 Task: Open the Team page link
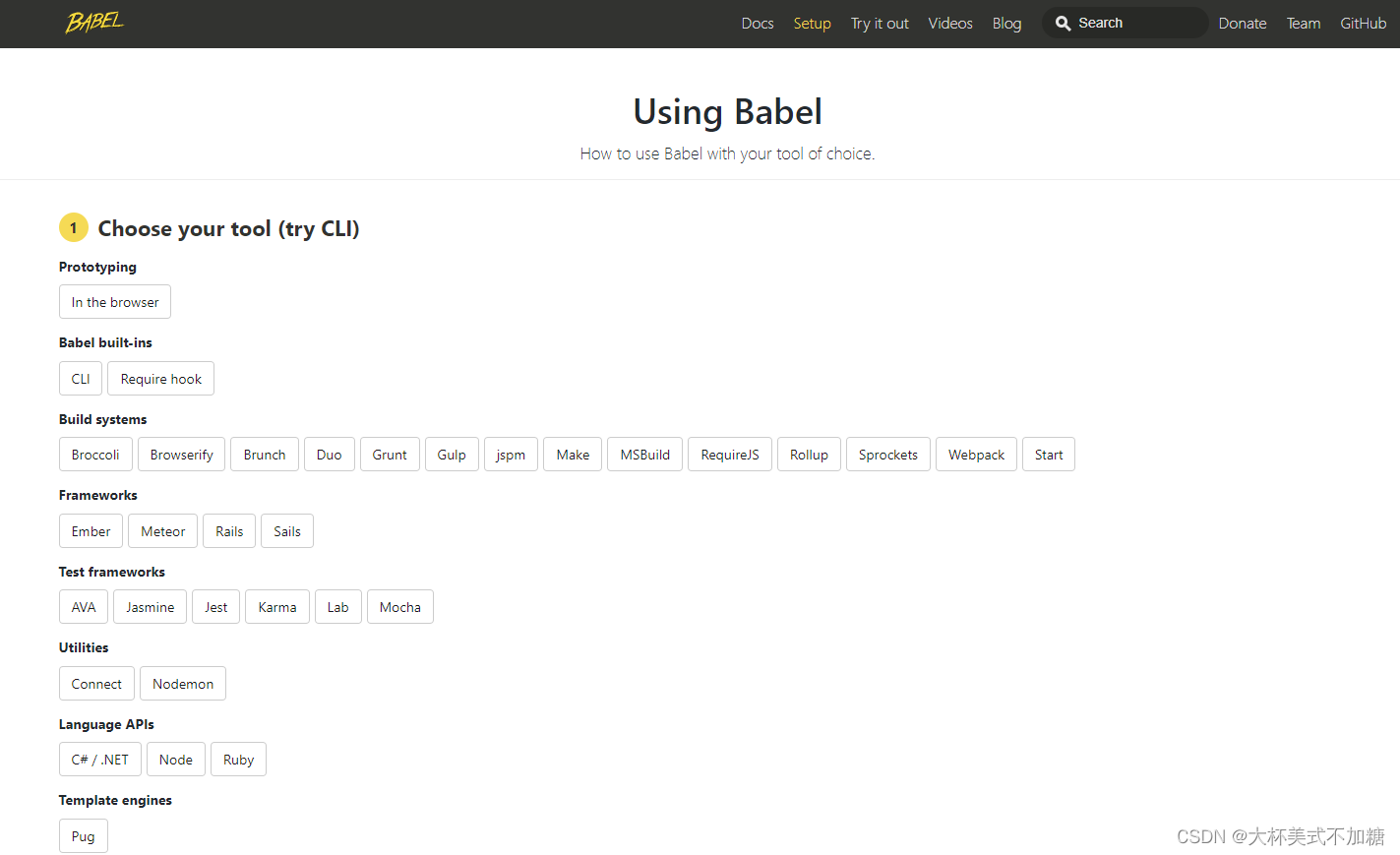1304,24
